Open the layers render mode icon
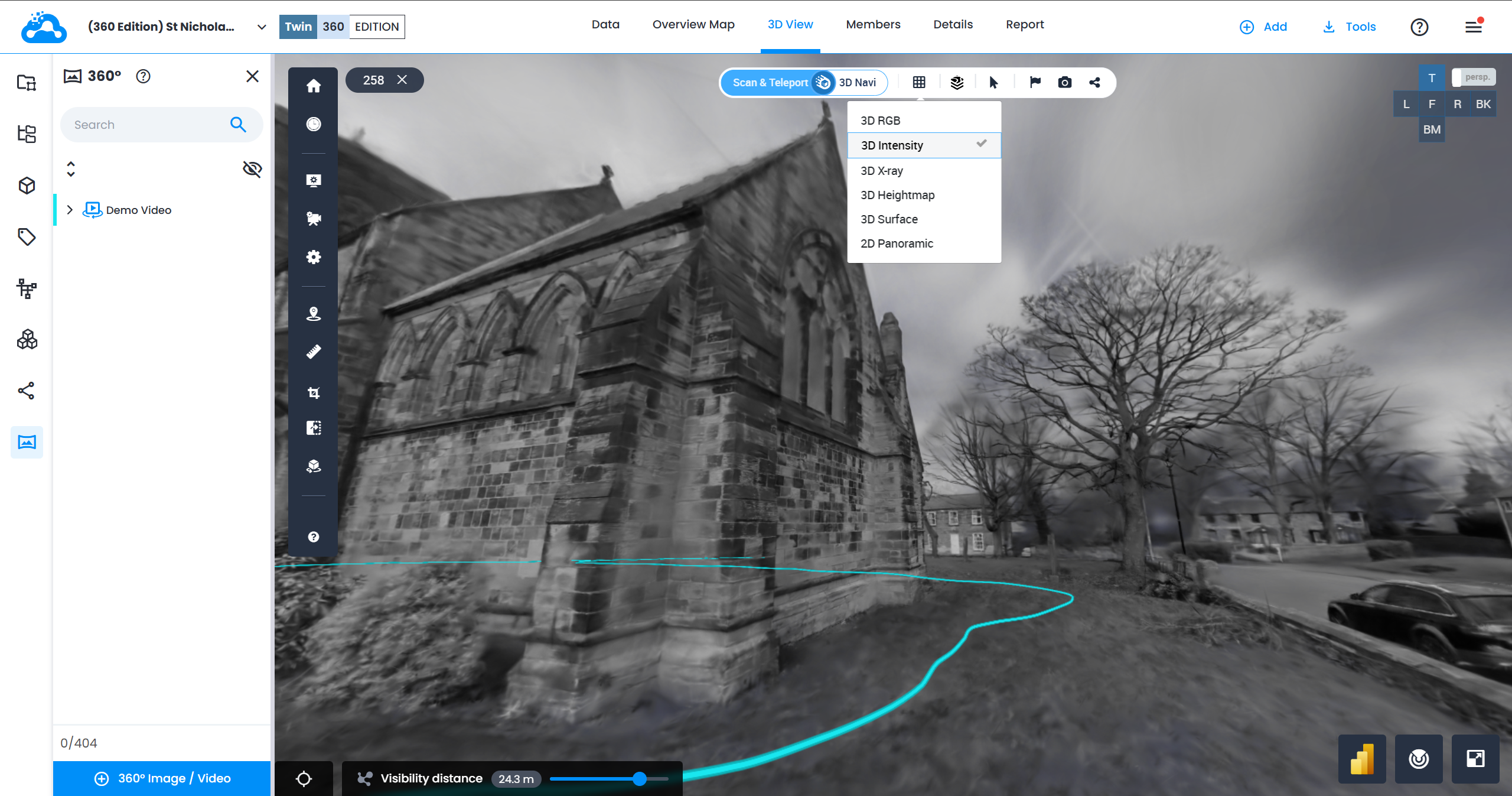Screen dimensions: 1512x796 tap(957, 82)
